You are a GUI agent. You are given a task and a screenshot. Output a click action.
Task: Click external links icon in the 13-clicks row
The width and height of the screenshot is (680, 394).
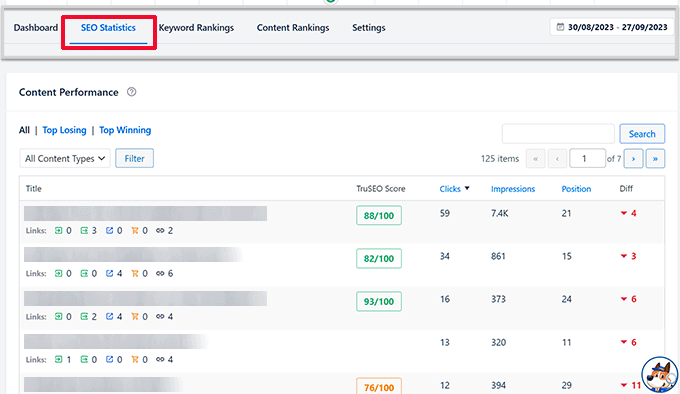[109, 359]
